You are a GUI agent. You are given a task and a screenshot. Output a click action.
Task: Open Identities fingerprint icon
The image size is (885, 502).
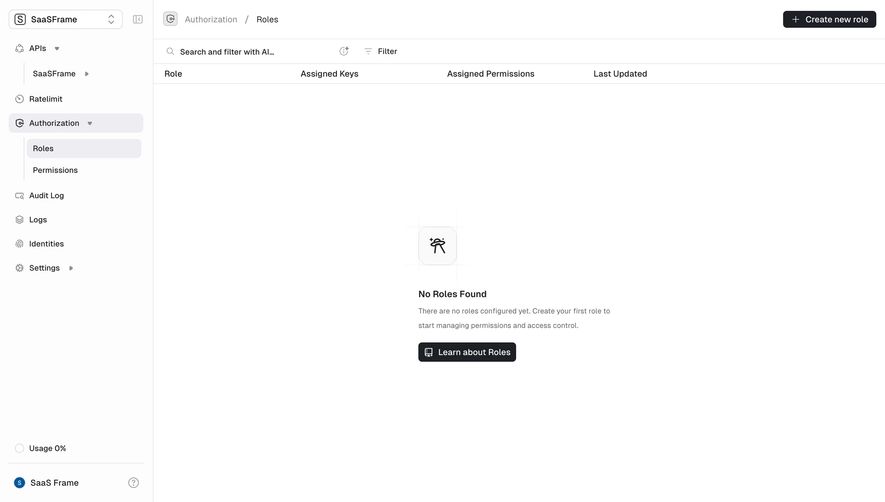click(19, 244)
